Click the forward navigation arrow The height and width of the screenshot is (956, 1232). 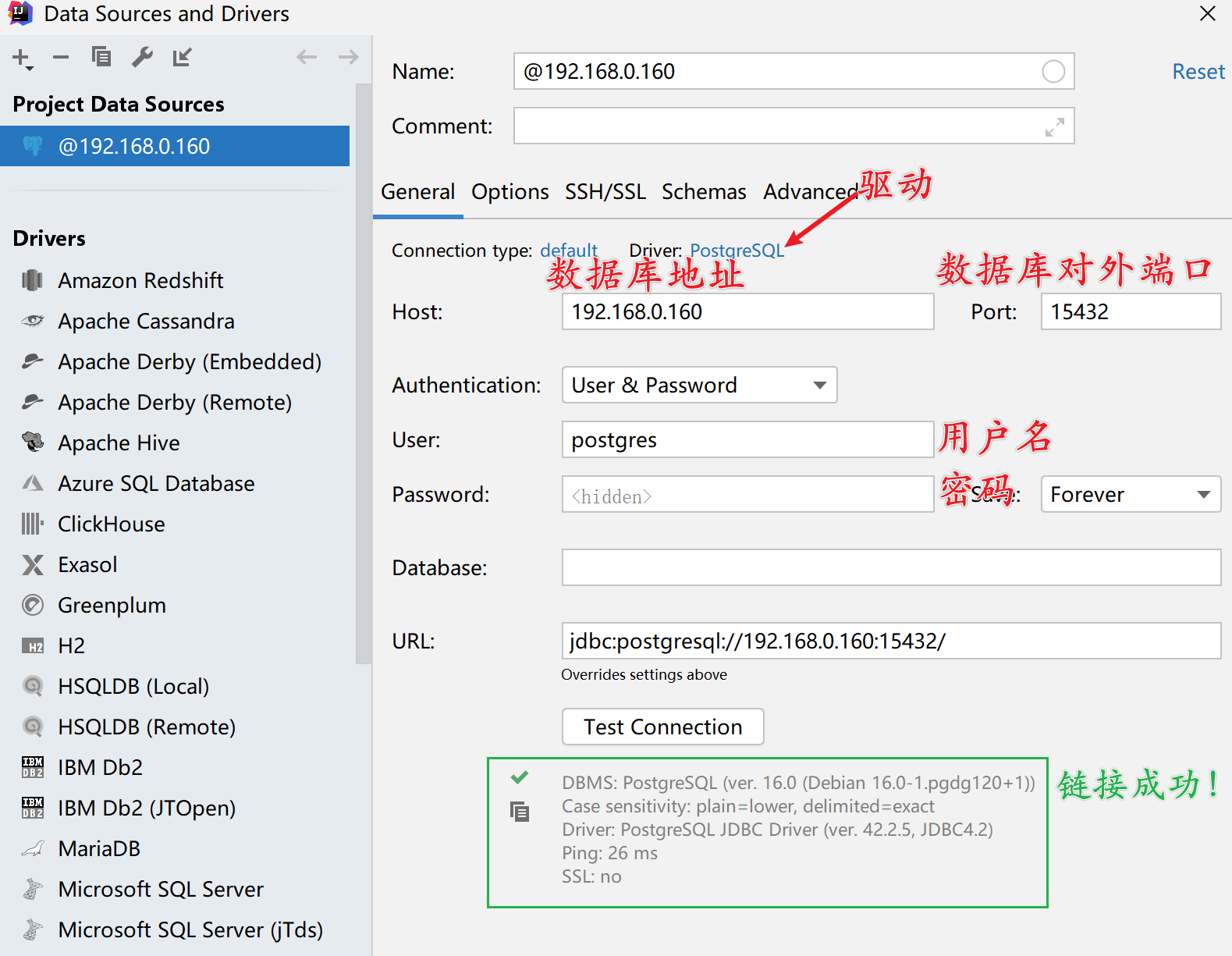(348, 57)
